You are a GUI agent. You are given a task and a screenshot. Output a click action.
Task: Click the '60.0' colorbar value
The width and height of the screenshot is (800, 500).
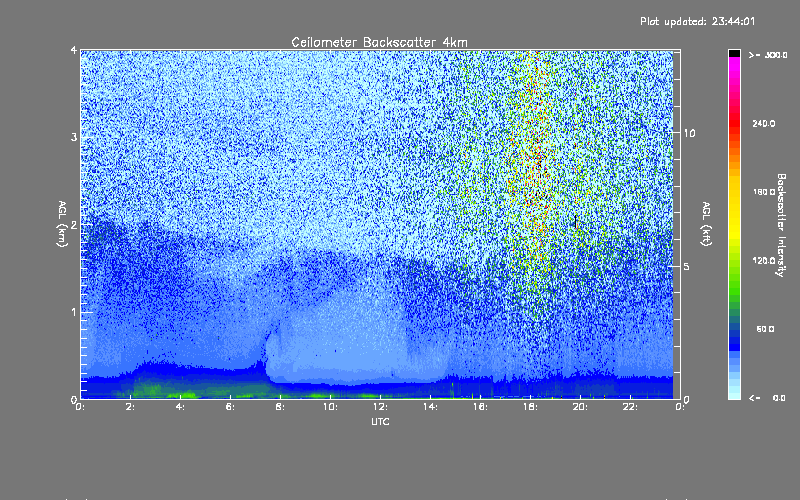(765, 329)
